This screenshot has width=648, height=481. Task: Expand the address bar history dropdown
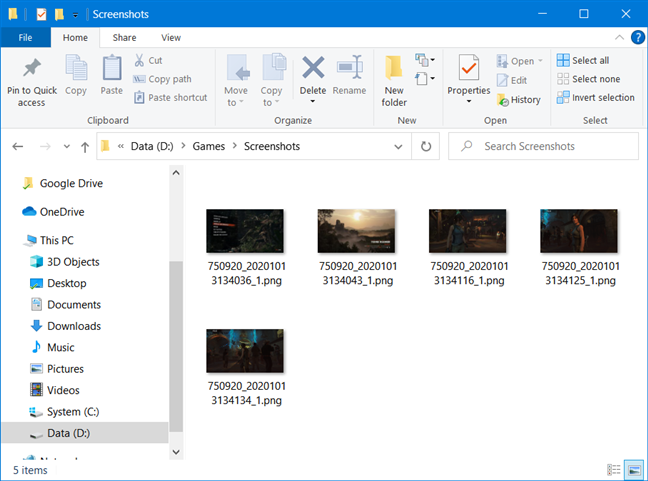click(x=398, y=146)
